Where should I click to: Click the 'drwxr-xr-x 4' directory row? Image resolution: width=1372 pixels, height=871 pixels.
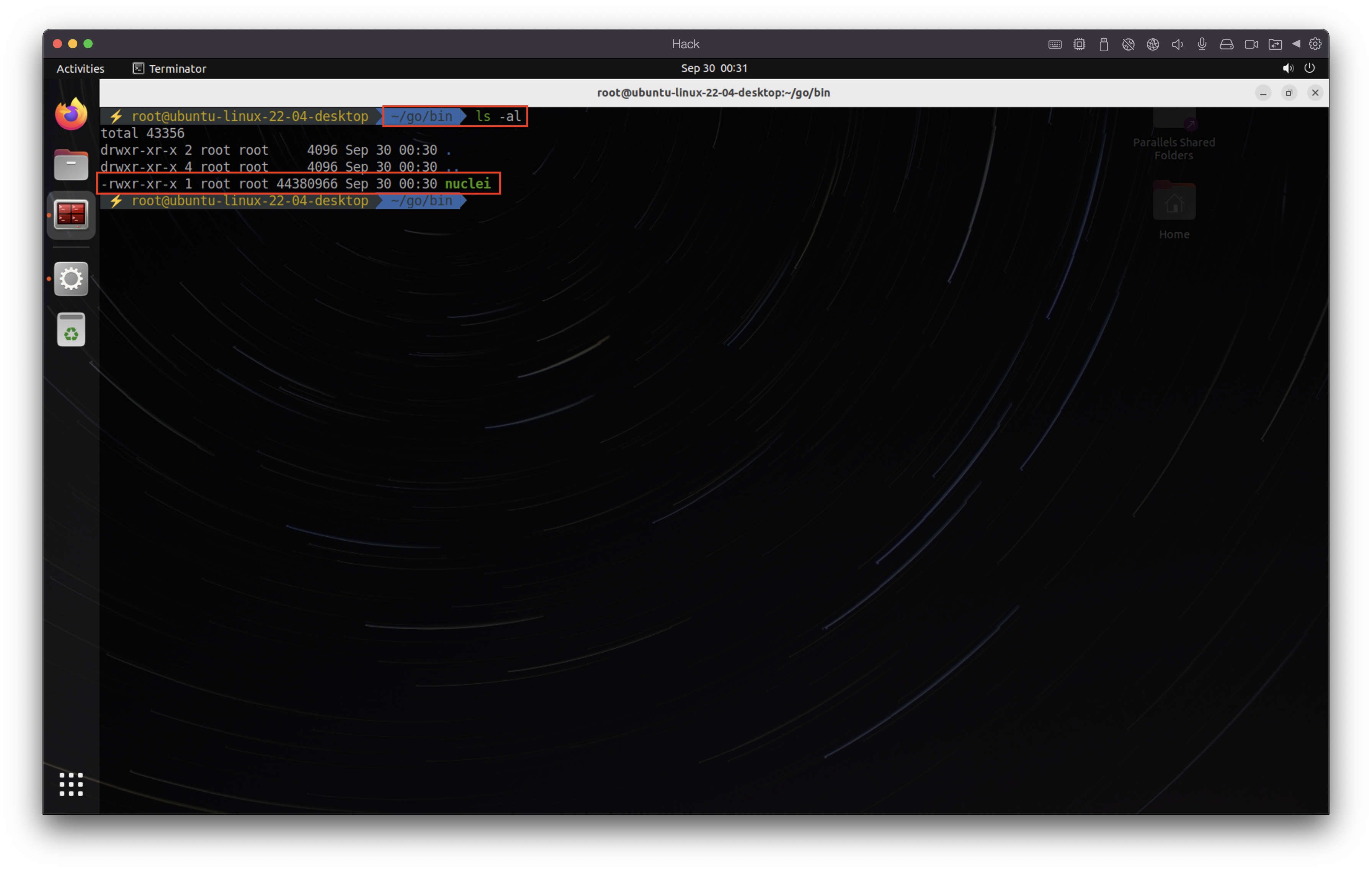click(x=279, y=167)
